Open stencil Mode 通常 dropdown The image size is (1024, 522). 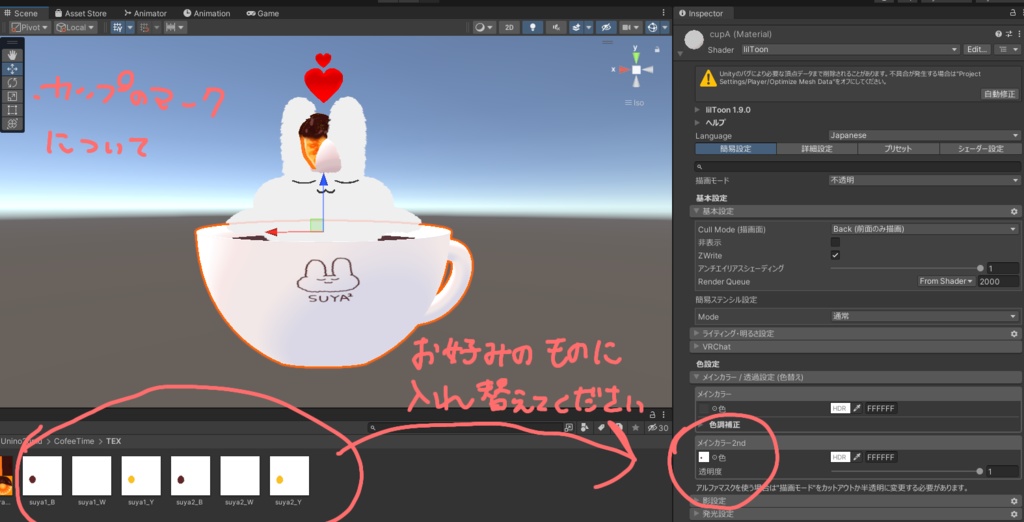[x=924, y=317]
